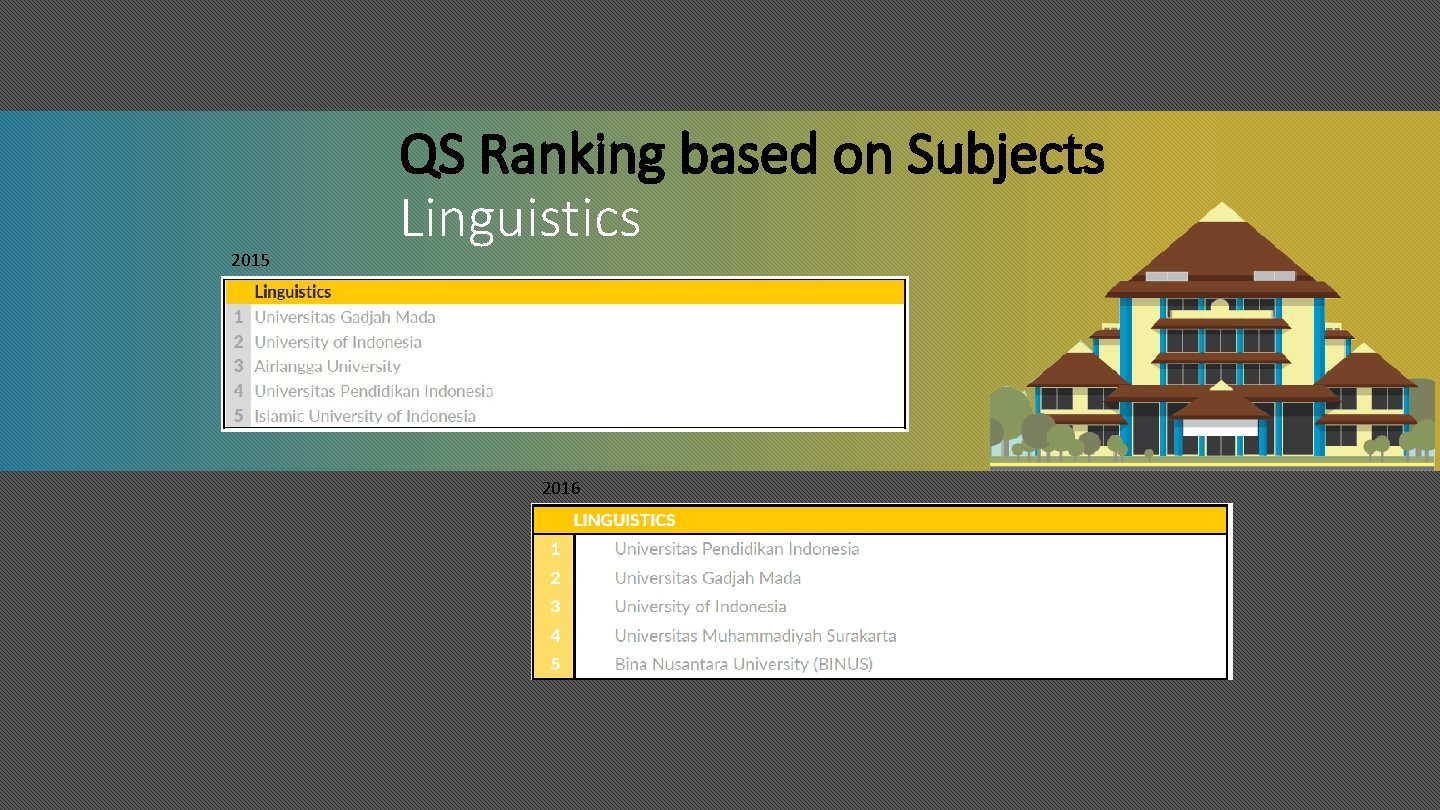Click the "QS Ranking based on Subjects" title
This screenshot has width=1440, height=810.
pos(752,156)
